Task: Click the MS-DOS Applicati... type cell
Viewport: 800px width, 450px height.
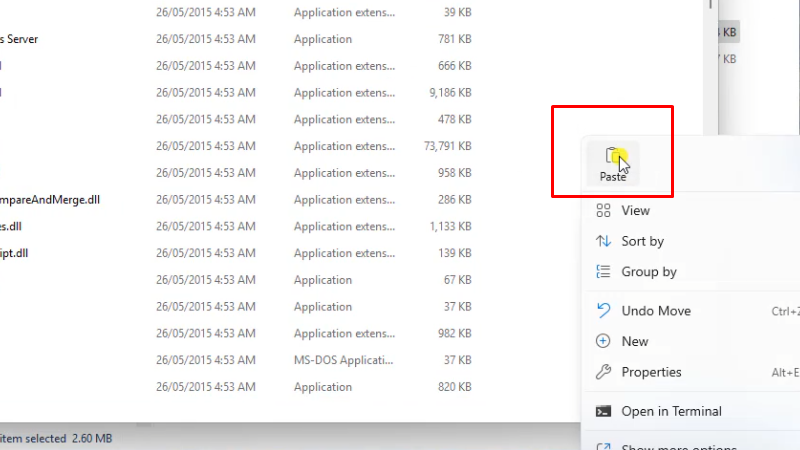Action: tap(343, 360)
